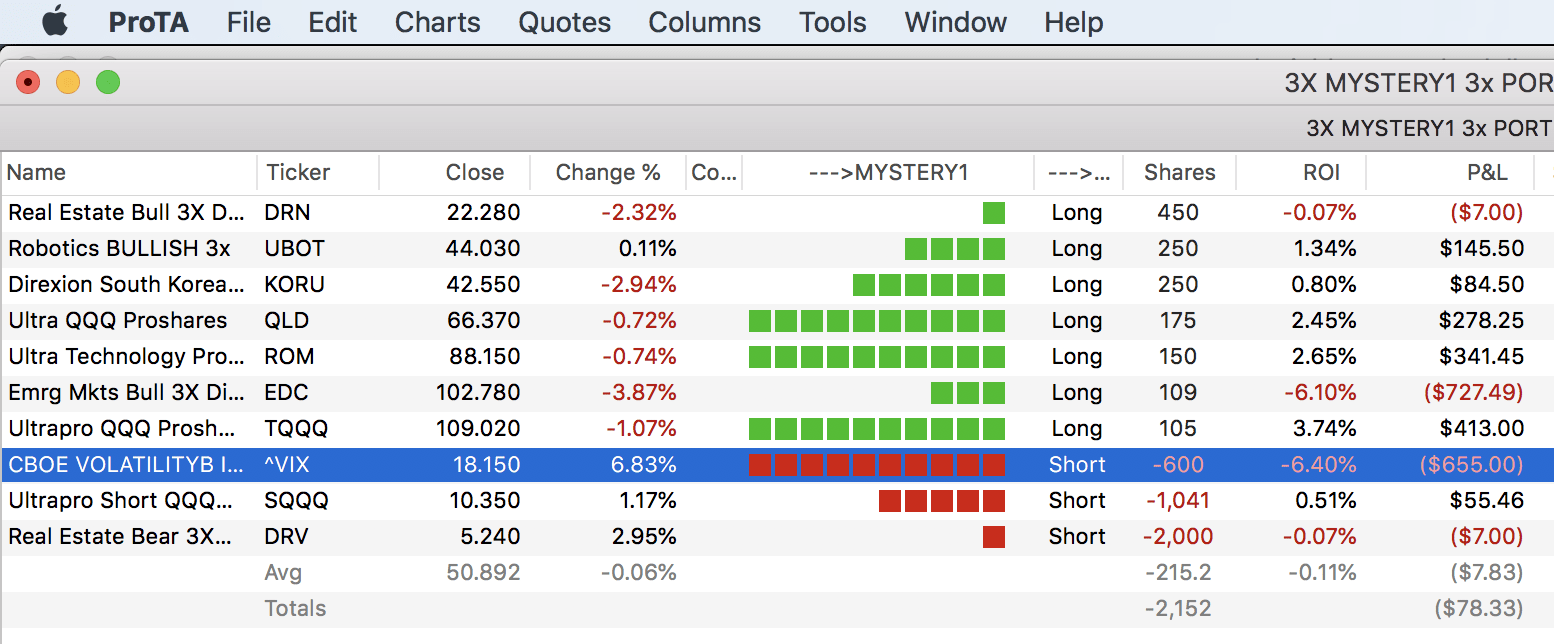Select the Robotics BULLISH 3x row name
This screenshot has width=1554, height=644.
pos(119,249)
